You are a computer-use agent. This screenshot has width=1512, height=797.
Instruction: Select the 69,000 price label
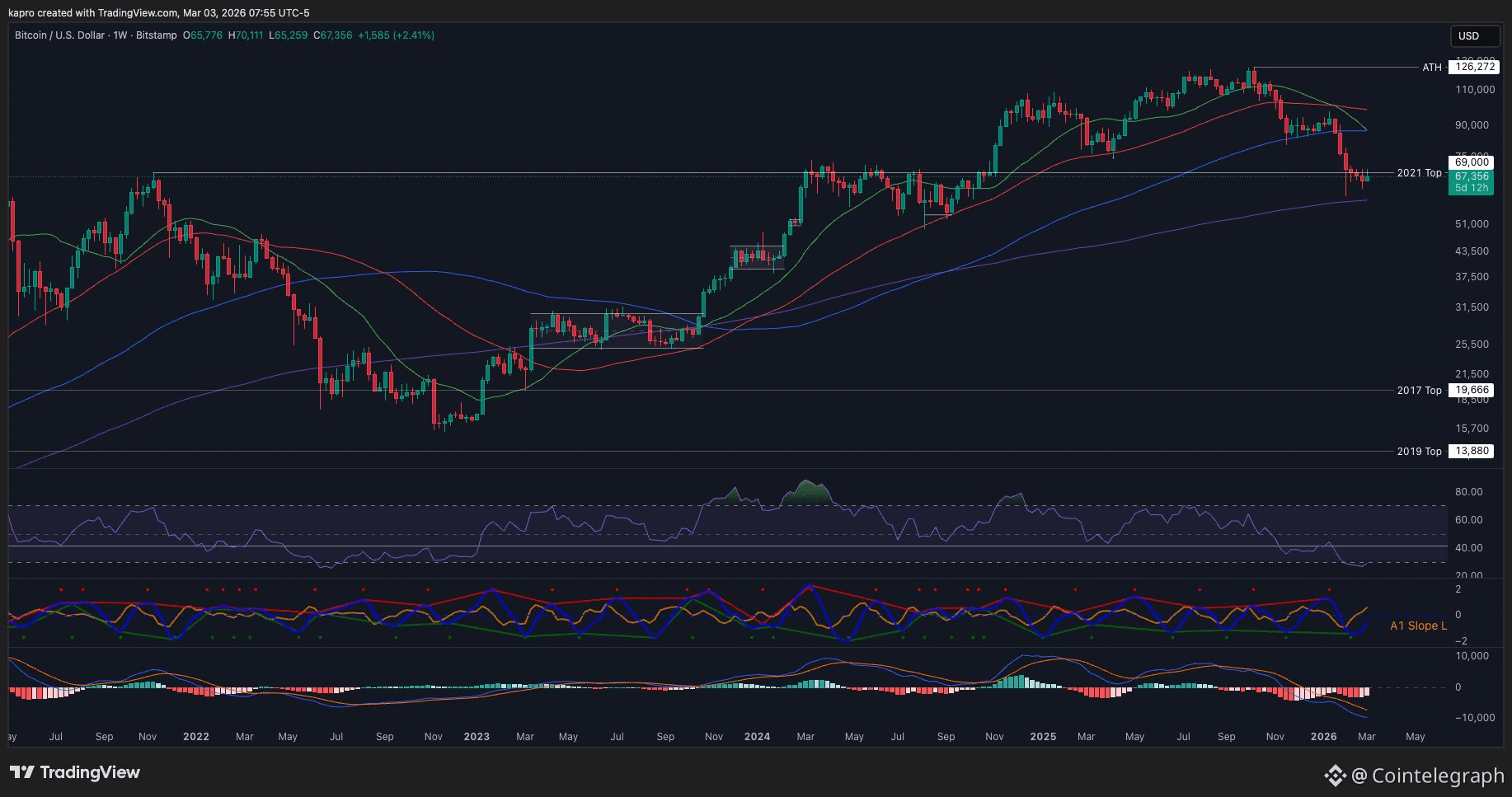tap(1472, 162)
